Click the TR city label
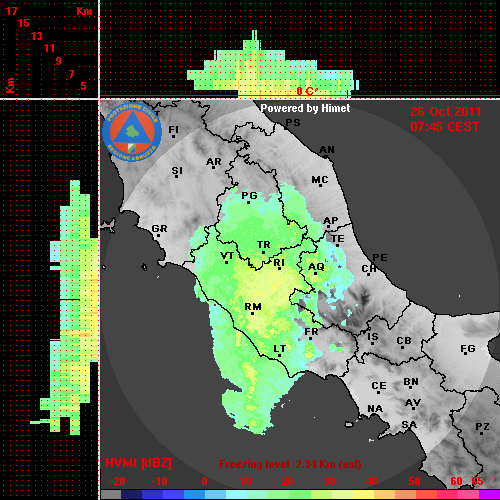This screenshot has width=500, height=500. (x=264, y=245)
